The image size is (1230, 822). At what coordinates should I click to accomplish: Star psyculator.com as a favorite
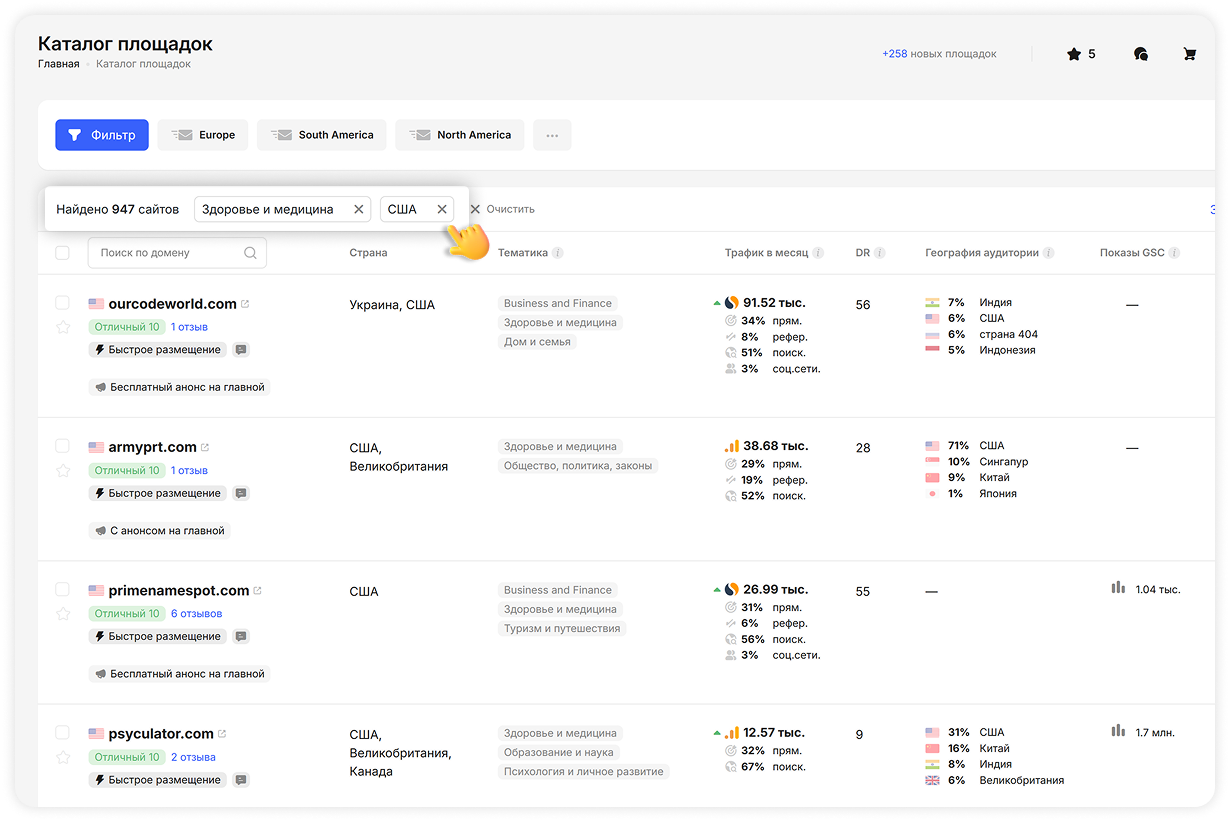click(x=63, y=757)
